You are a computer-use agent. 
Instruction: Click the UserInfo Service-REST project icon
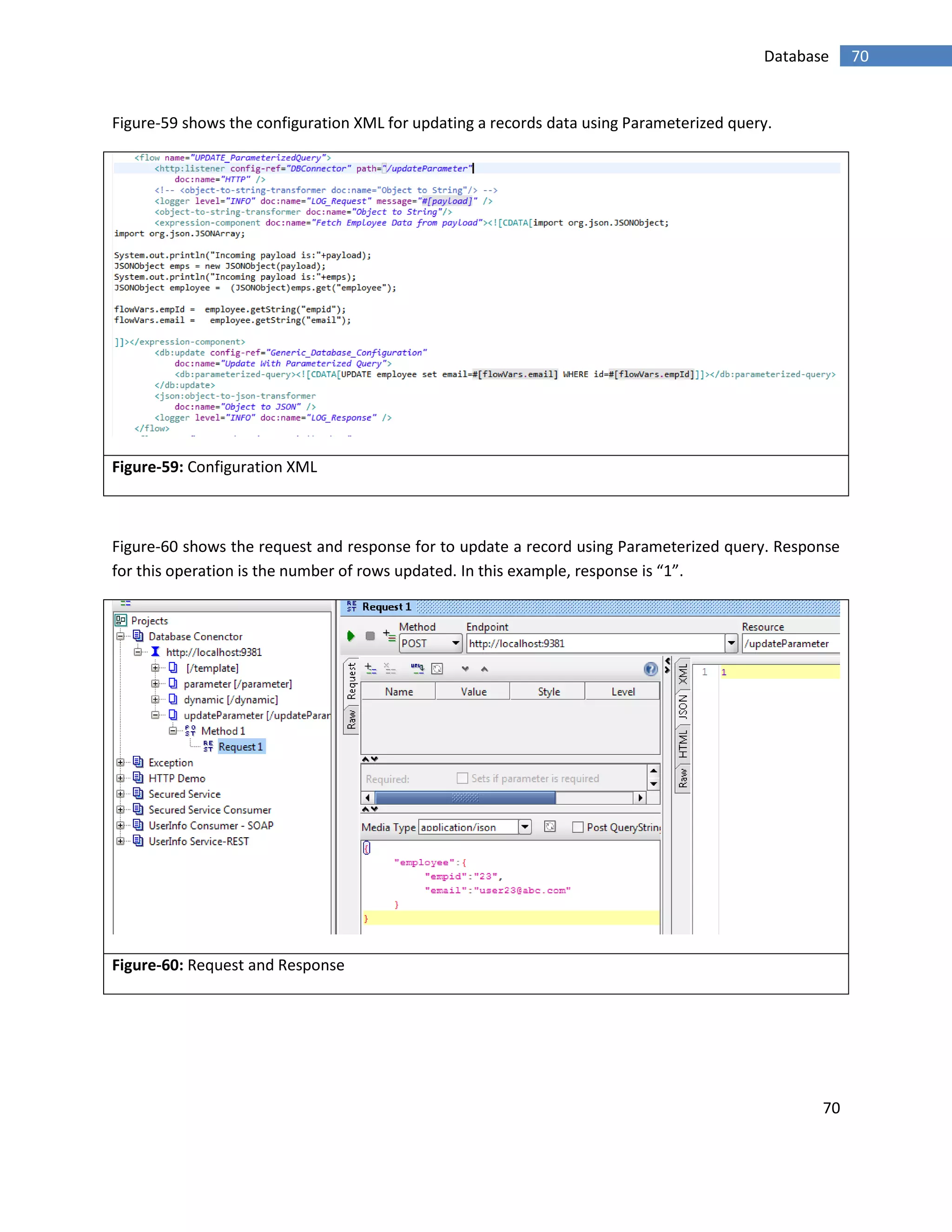(x=138, y=841)
